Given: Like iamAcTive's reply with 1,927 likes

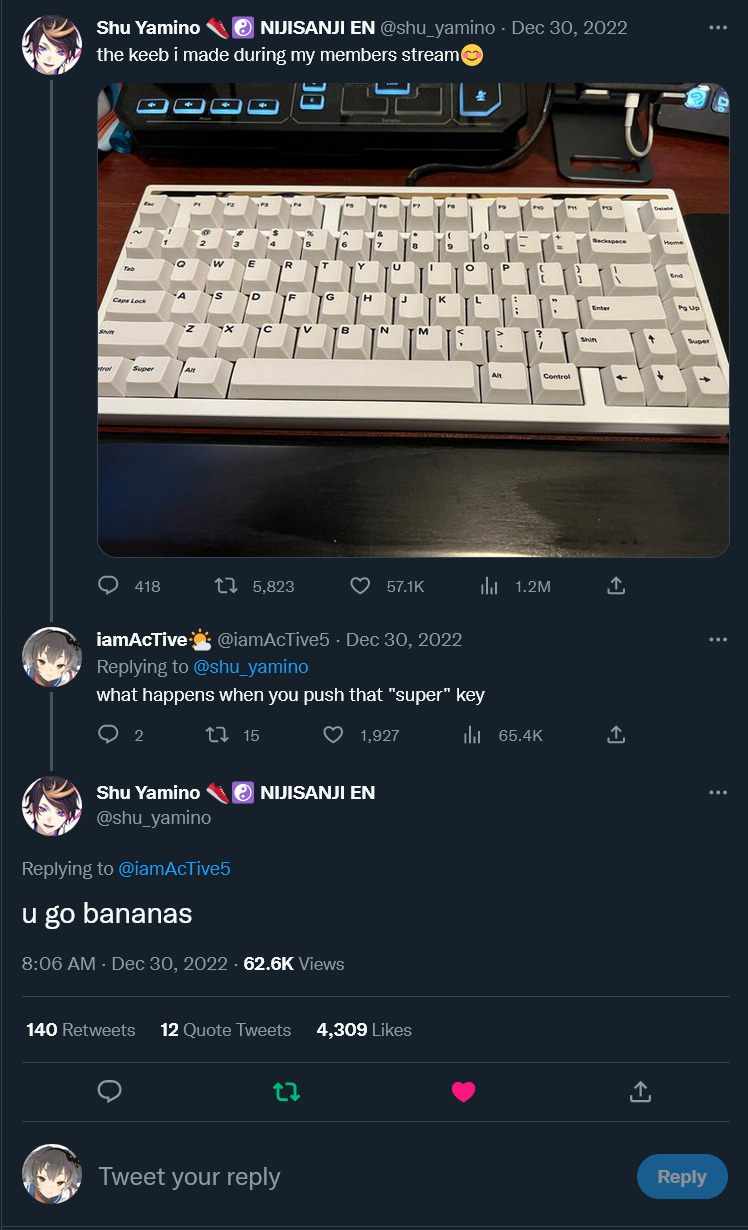Looking at the screenshot, I should (334, 735).
